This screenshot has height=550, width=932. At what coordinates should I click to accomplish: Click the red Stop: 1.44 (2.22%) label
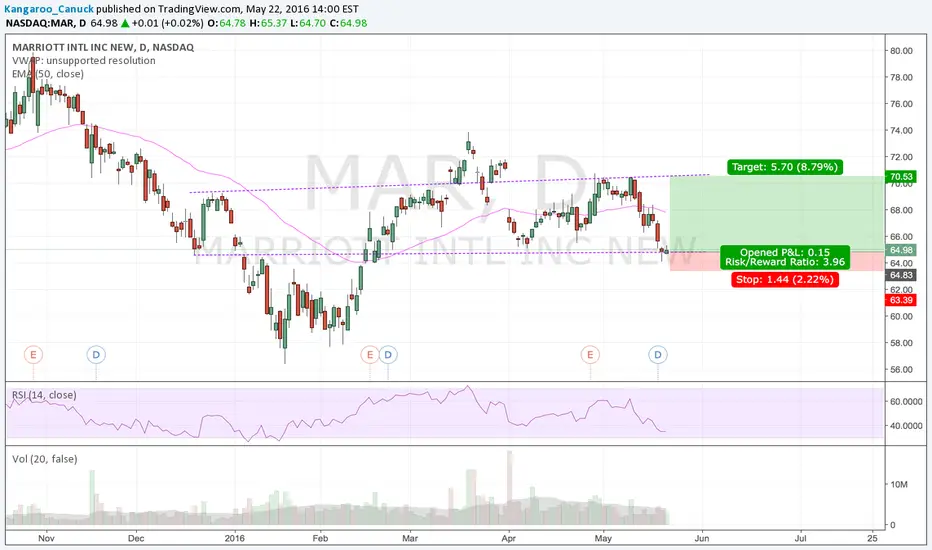785,279
